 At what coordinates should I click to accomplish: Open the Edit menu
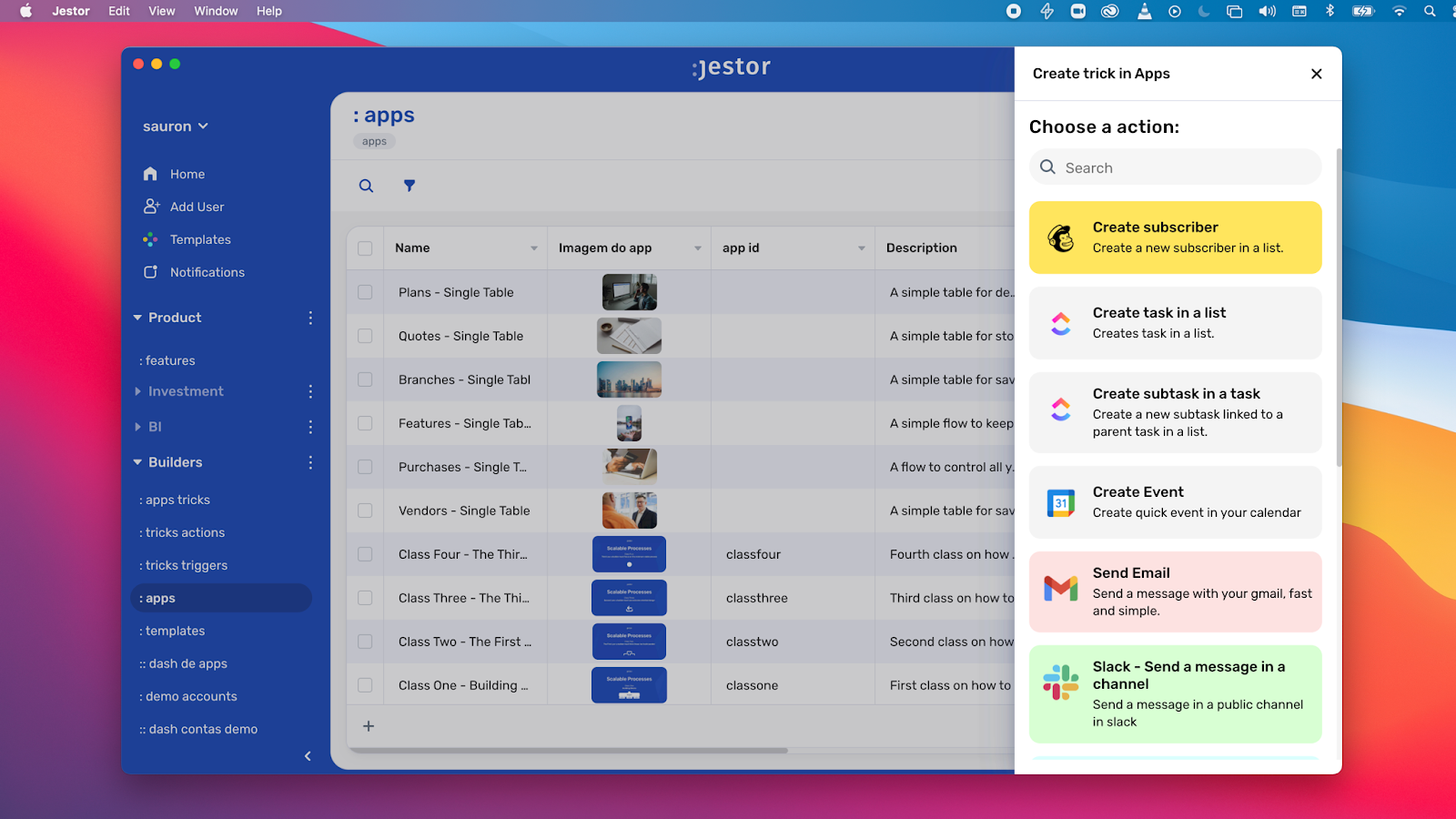tap(119, 11)
